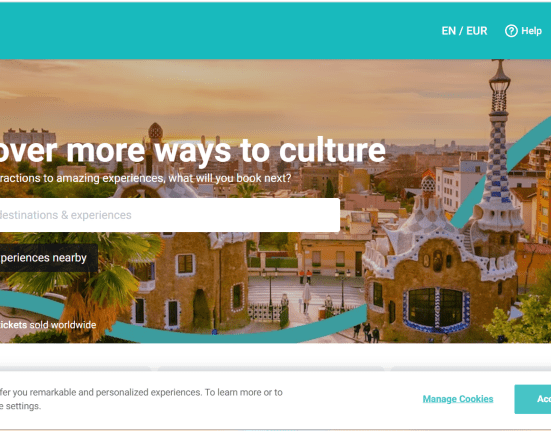Screen dimensions: 551x431
Task: Click the middle card placeholder below the hero
Action: (x=271, y=369)
